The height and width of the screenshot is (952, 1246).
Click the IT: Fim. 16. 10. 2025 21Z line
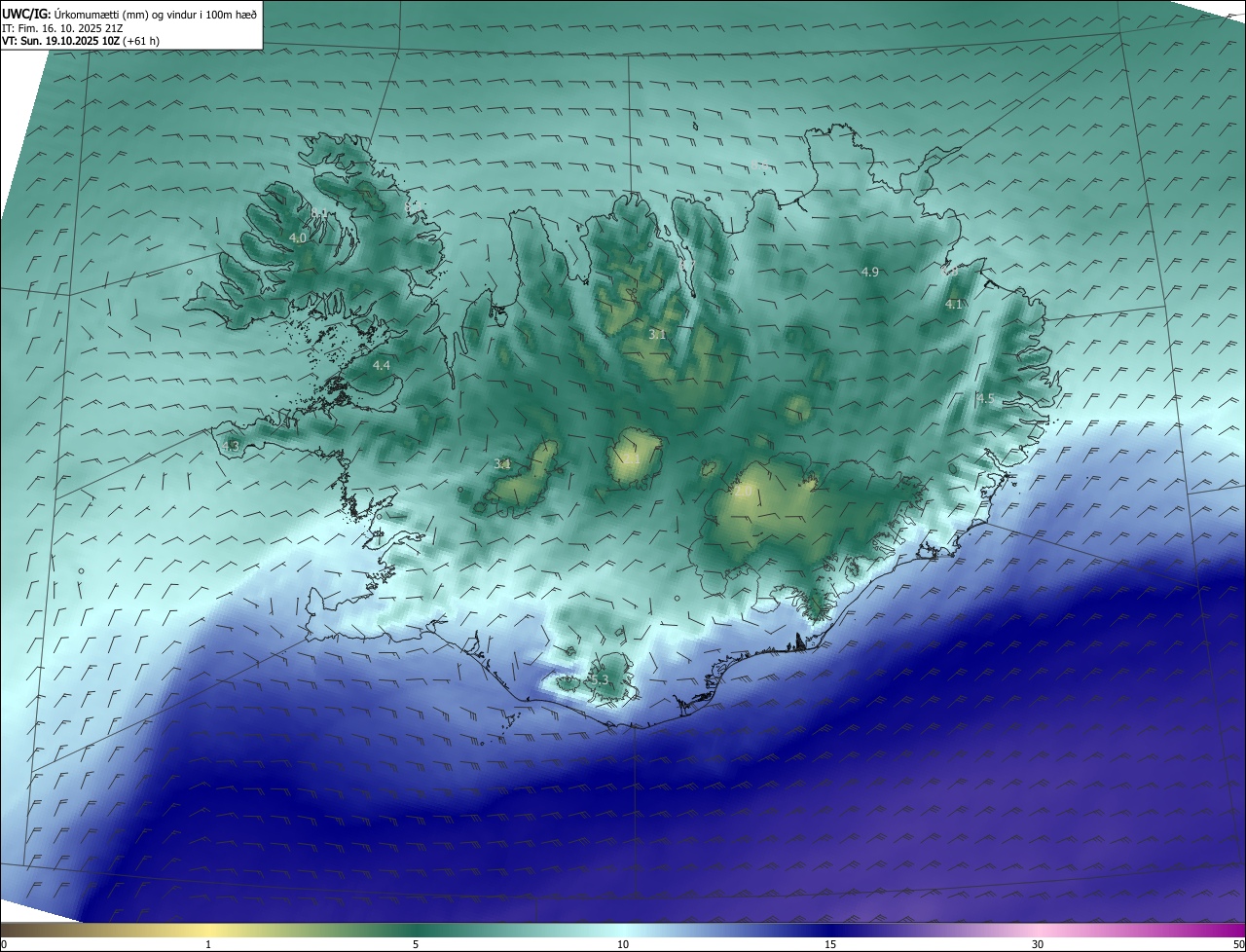tap(62, 27)
